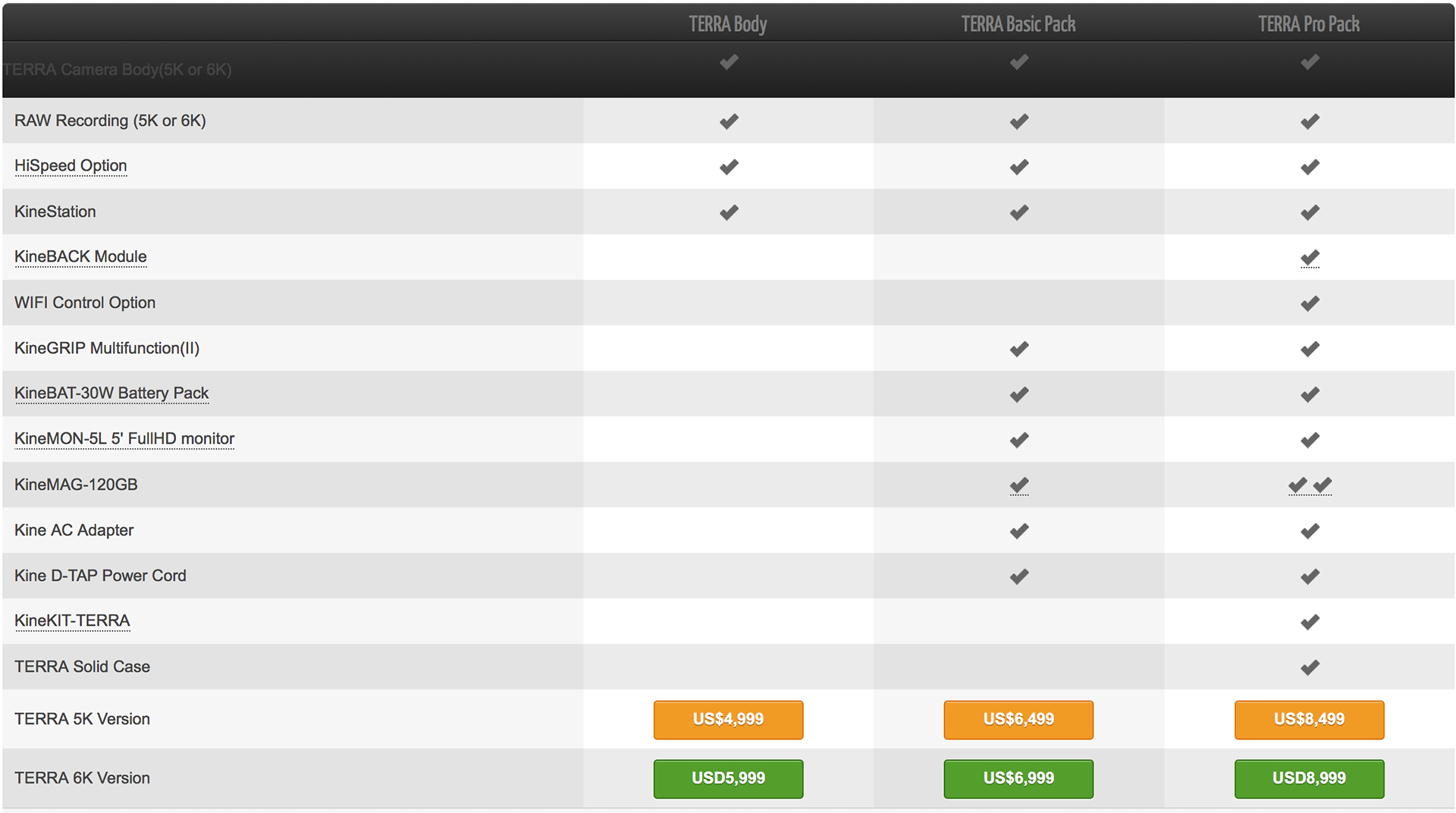Click the RAW Recording (5K or 6K) label
This screenshot has height=813, width=1456.
[110, 121]
